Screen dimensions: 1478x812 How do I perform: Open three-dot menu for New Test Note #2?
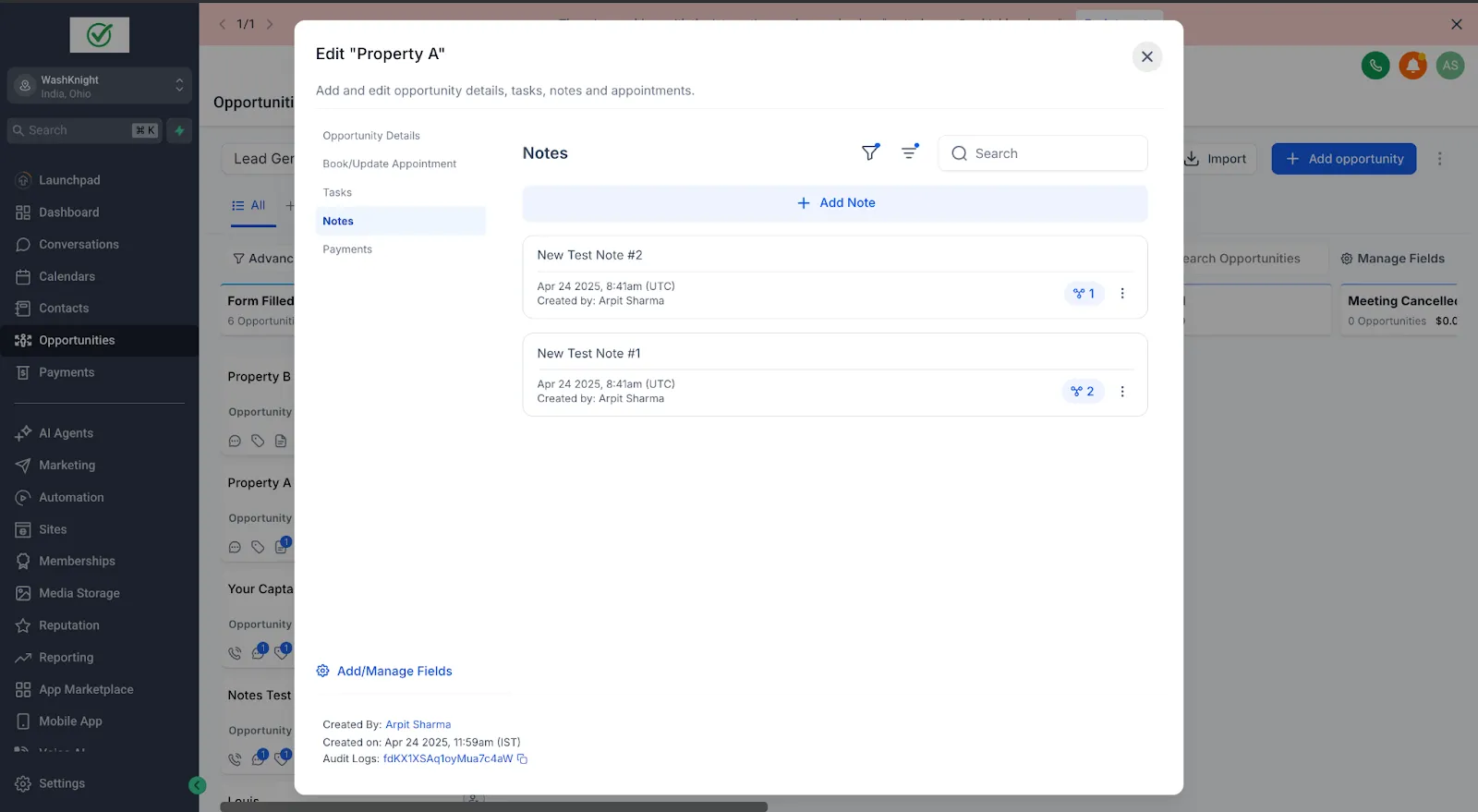pos(1122,294)
